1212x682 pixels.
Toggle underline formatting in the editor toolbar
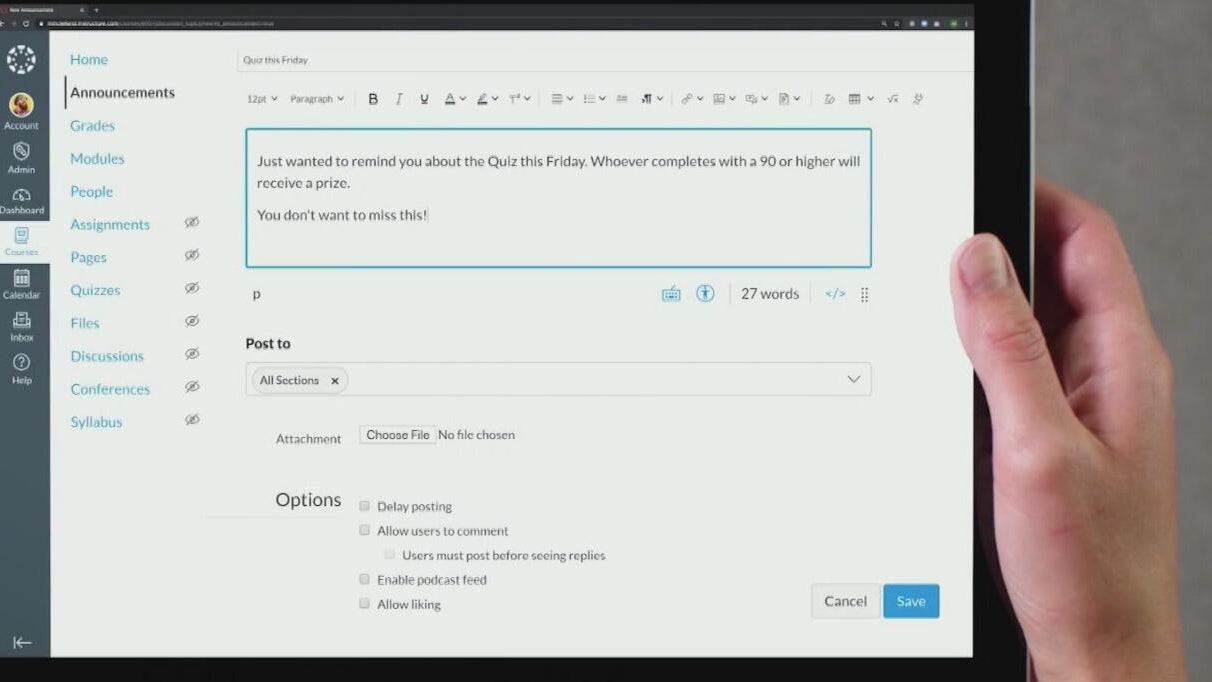click(424, 99)
